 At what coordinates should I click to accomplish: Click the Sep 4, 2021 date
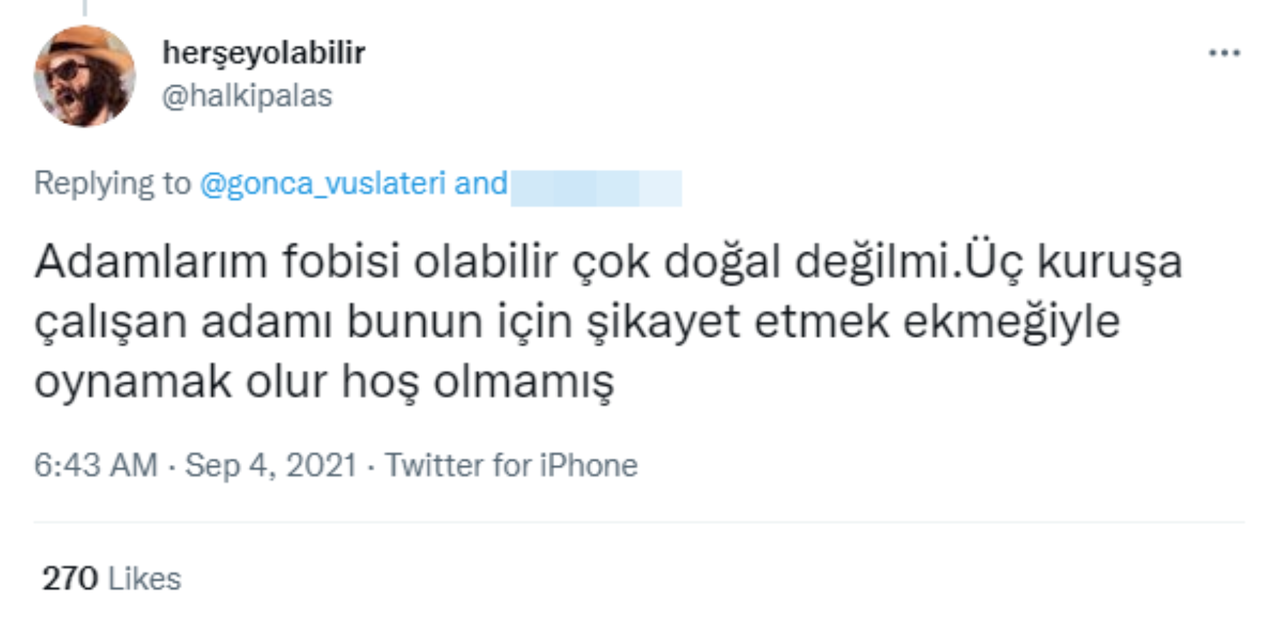pyautogui.click(x=270, y=465)
